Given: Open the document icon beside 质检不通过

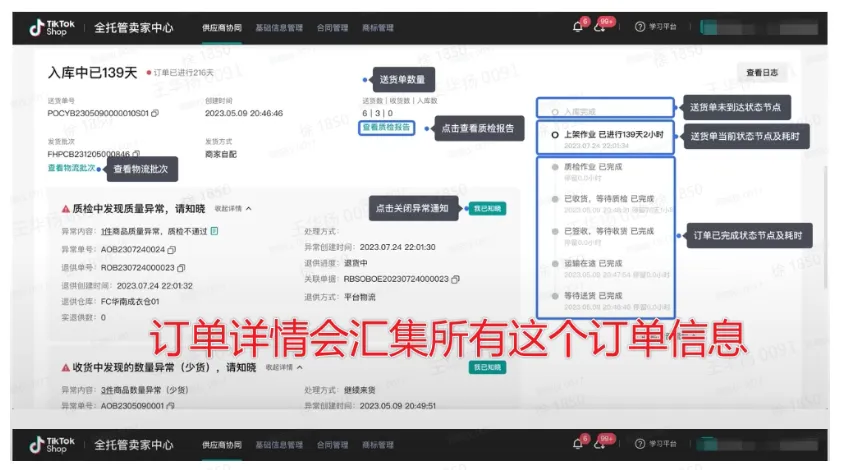Looking at the screenshot, I should coord(214,231).
